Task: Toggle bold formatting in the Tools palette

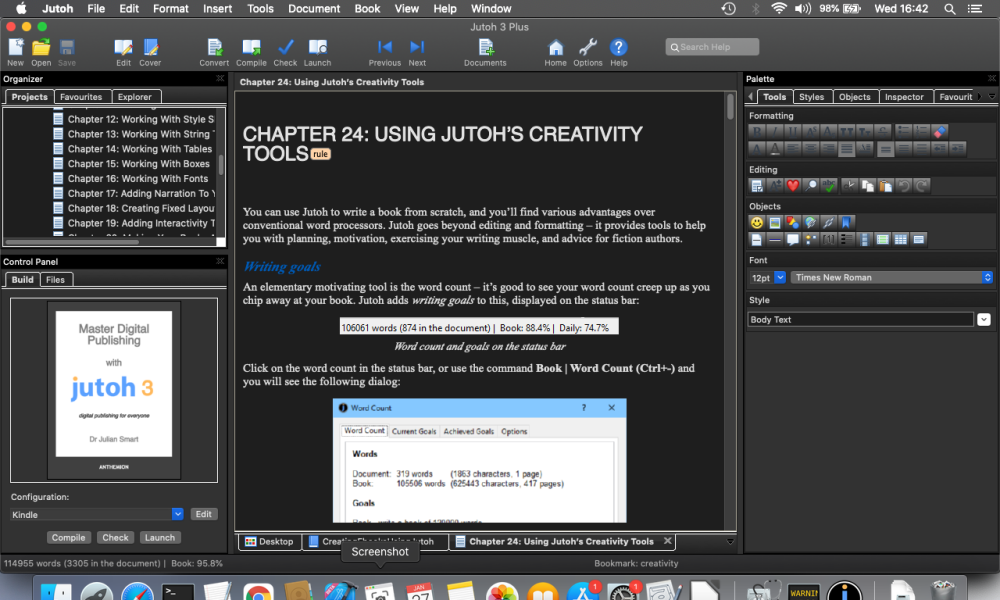Action: pos(757,131)
